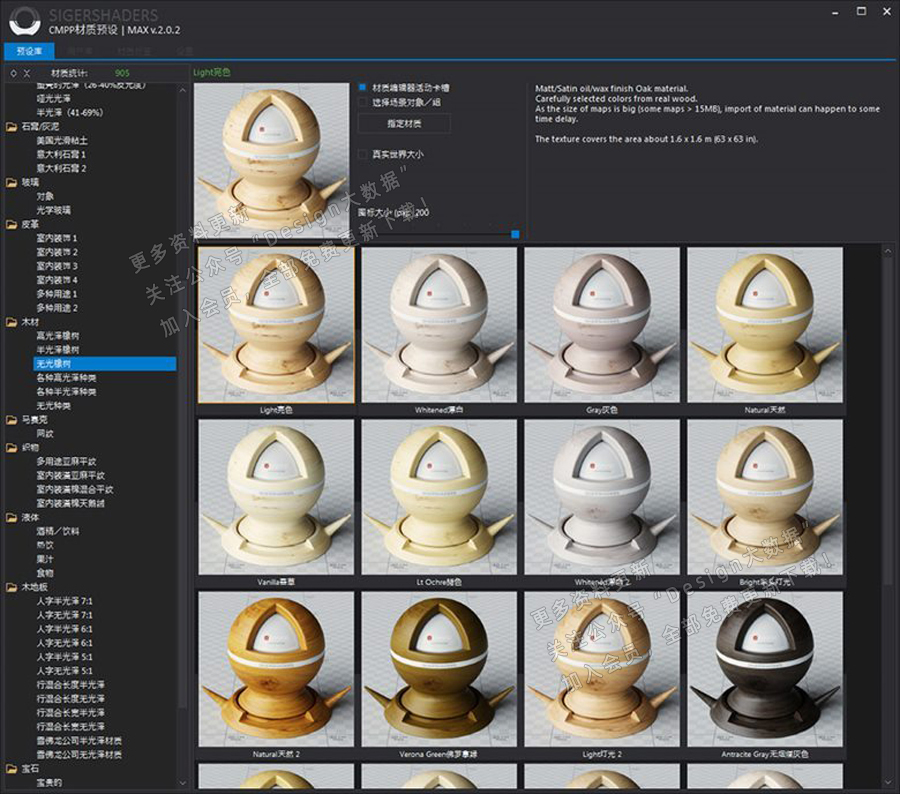The width and height of the screenshot is (900, 794).
Task: Click the 木材 folder icon
Action: (12, 323)
